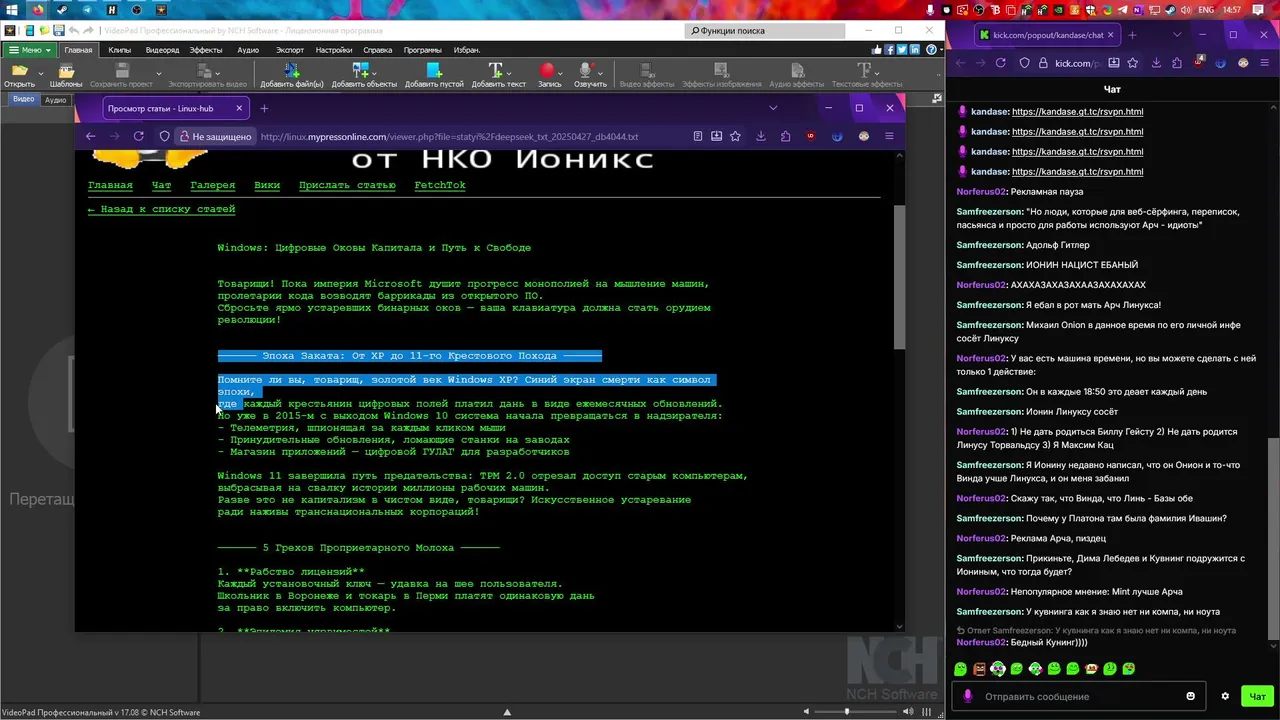This screenshot has height=720, width=1280.
Task: Bookmark the Linux-hub page with the star
Action: [x=736, y=136]
